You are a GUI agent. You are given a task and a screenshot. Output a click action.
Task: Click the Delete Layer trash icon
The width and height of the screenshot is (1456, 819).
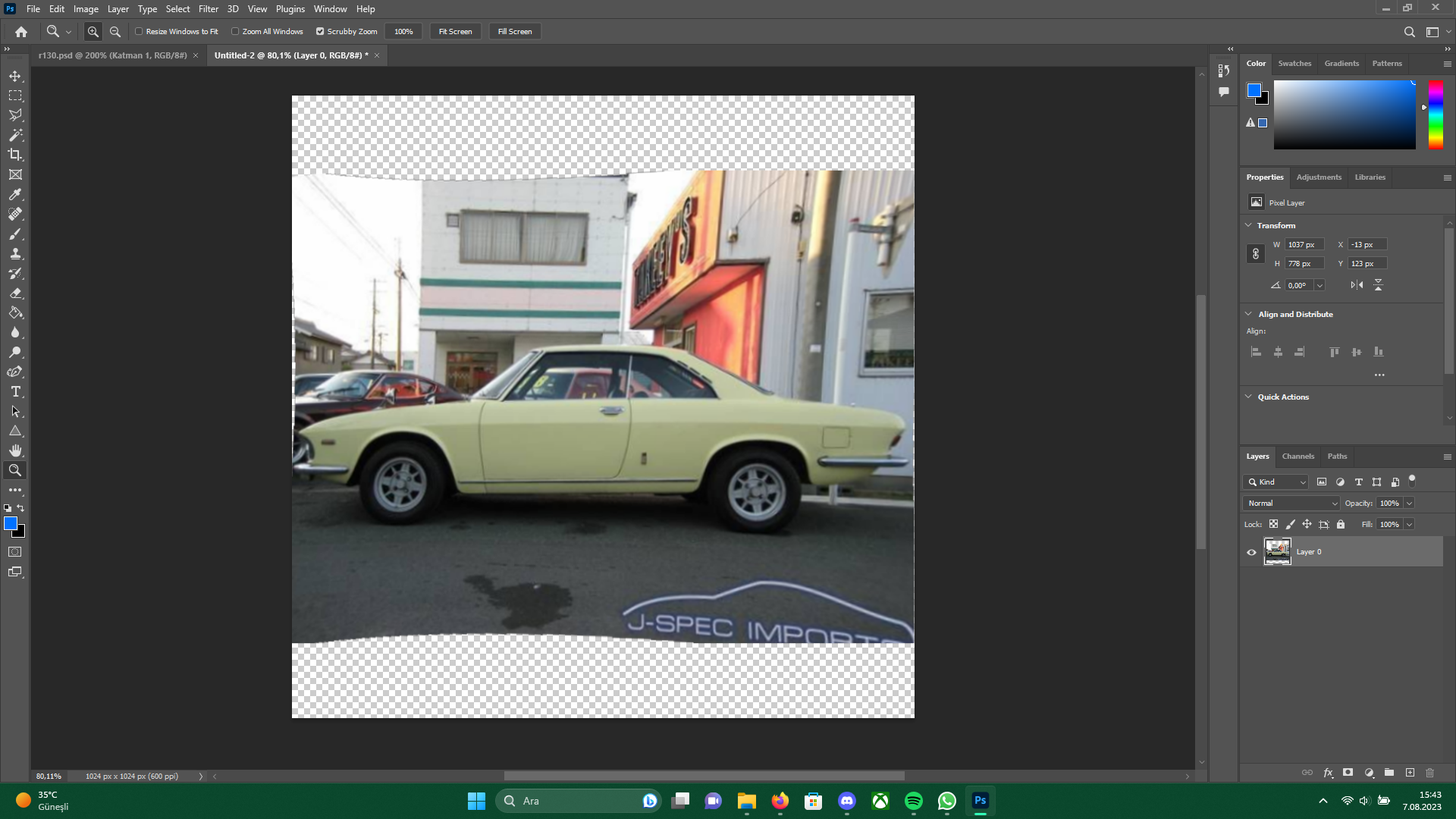click(x=1430, y=773)
